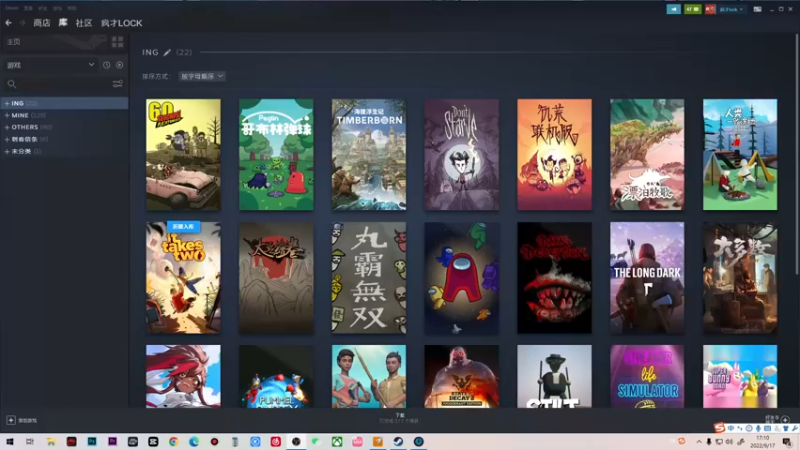Open the Windows notification center icon
The width and height of the screenshot is (800, 450).
(788, 441)
